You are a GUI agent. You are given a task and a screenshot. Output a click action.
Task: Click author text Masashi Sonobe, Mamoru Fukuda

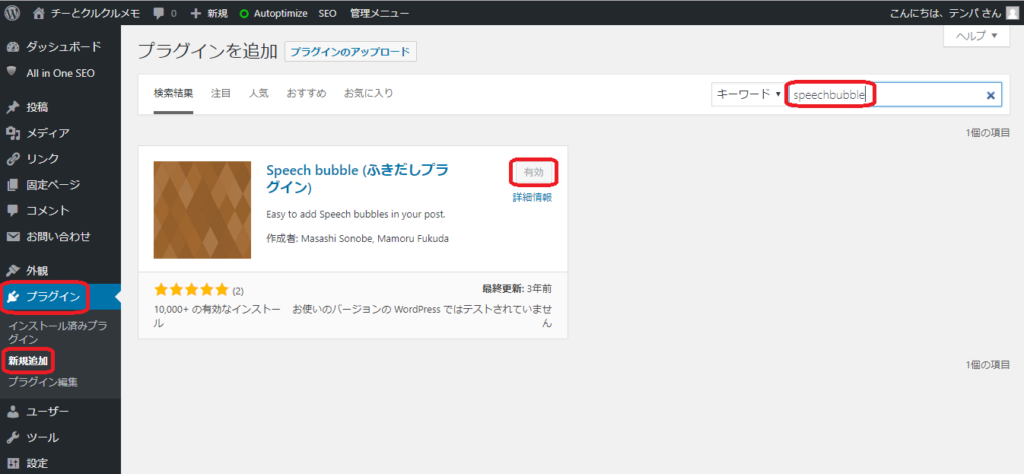point(374,238)
